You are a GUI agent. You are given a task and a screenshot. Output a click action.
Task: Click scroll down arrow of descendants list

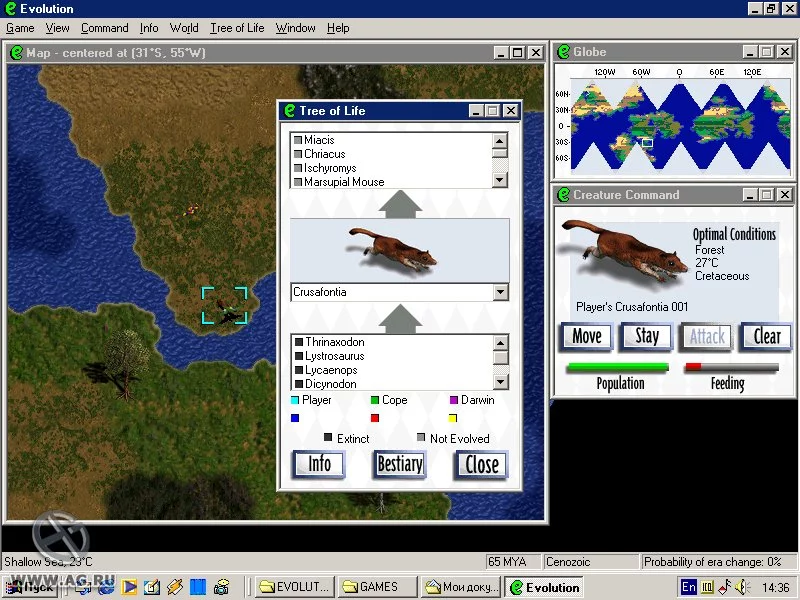500,180
